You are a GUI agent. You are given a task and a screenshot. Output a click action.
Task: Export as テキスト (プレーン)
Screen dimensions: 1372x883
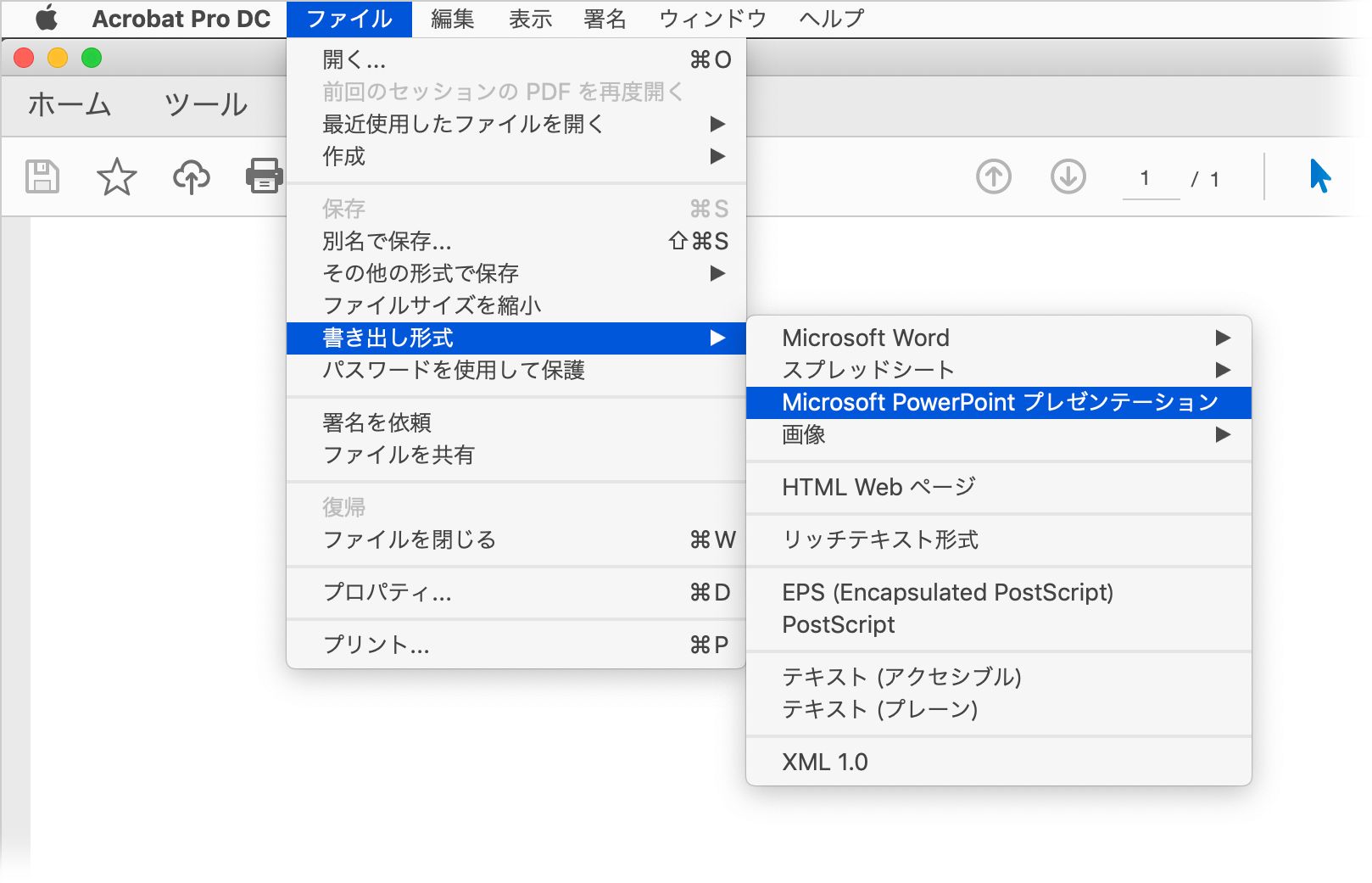coord(999,709)
